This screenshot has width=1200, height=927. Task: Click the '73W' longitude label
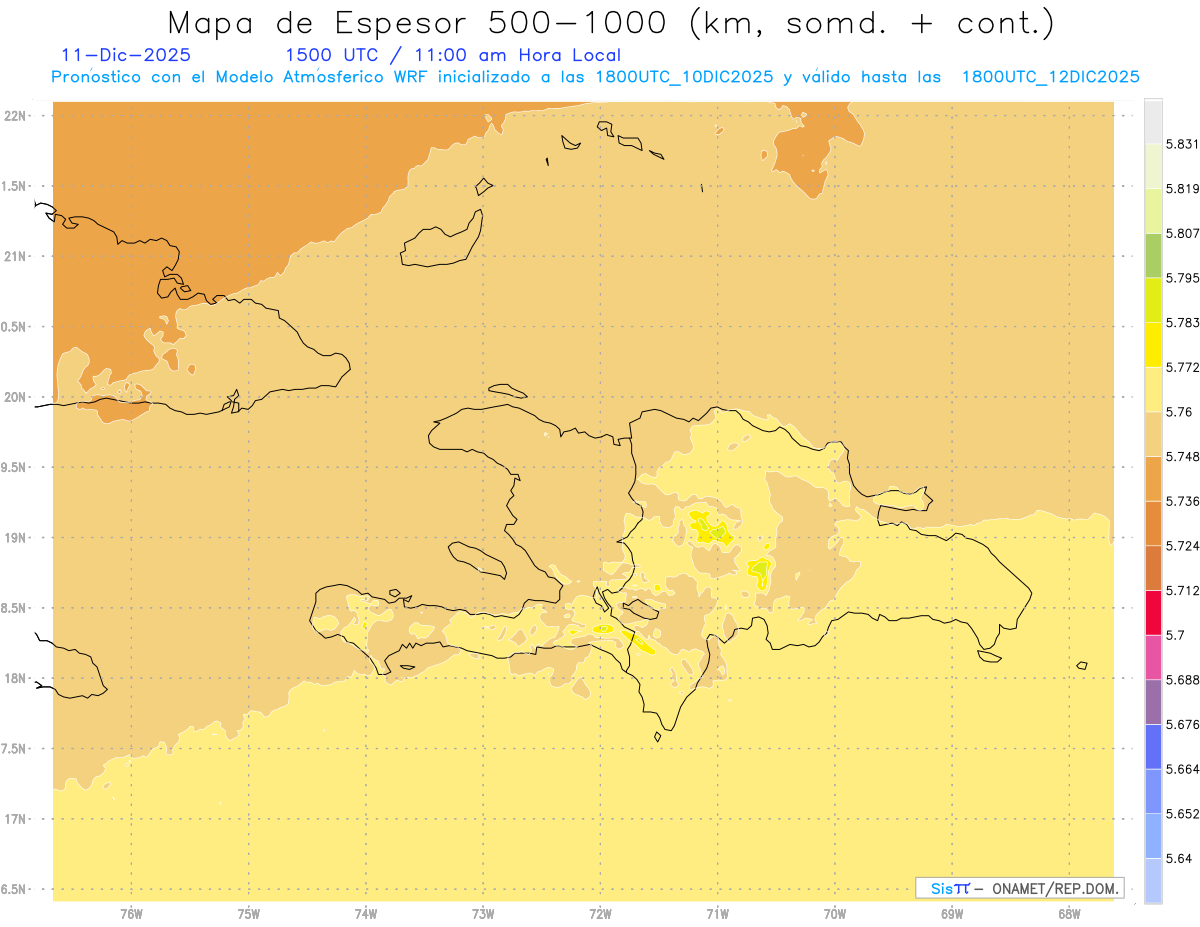[x=483, y=913]
